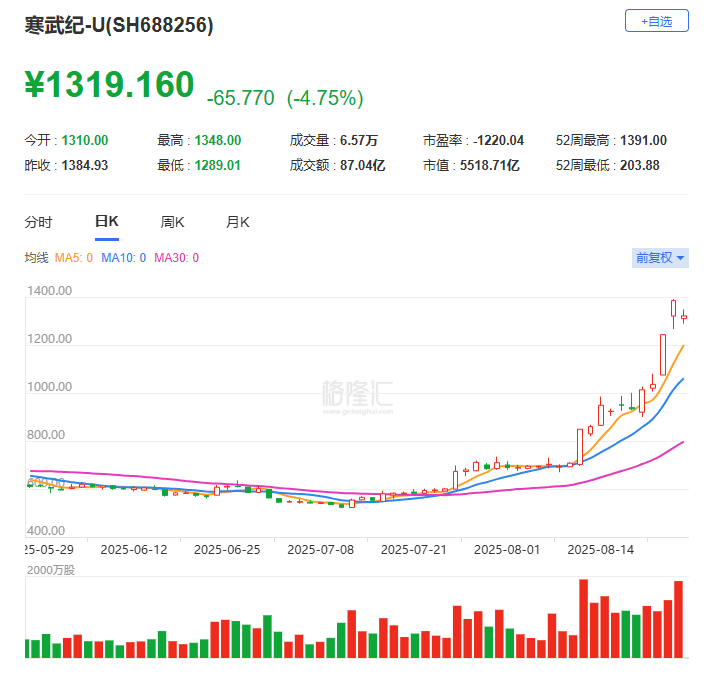This screenshot has width=723, height=675.
Task: Click the 今开 value 1310.00
Action: [85, 140]
